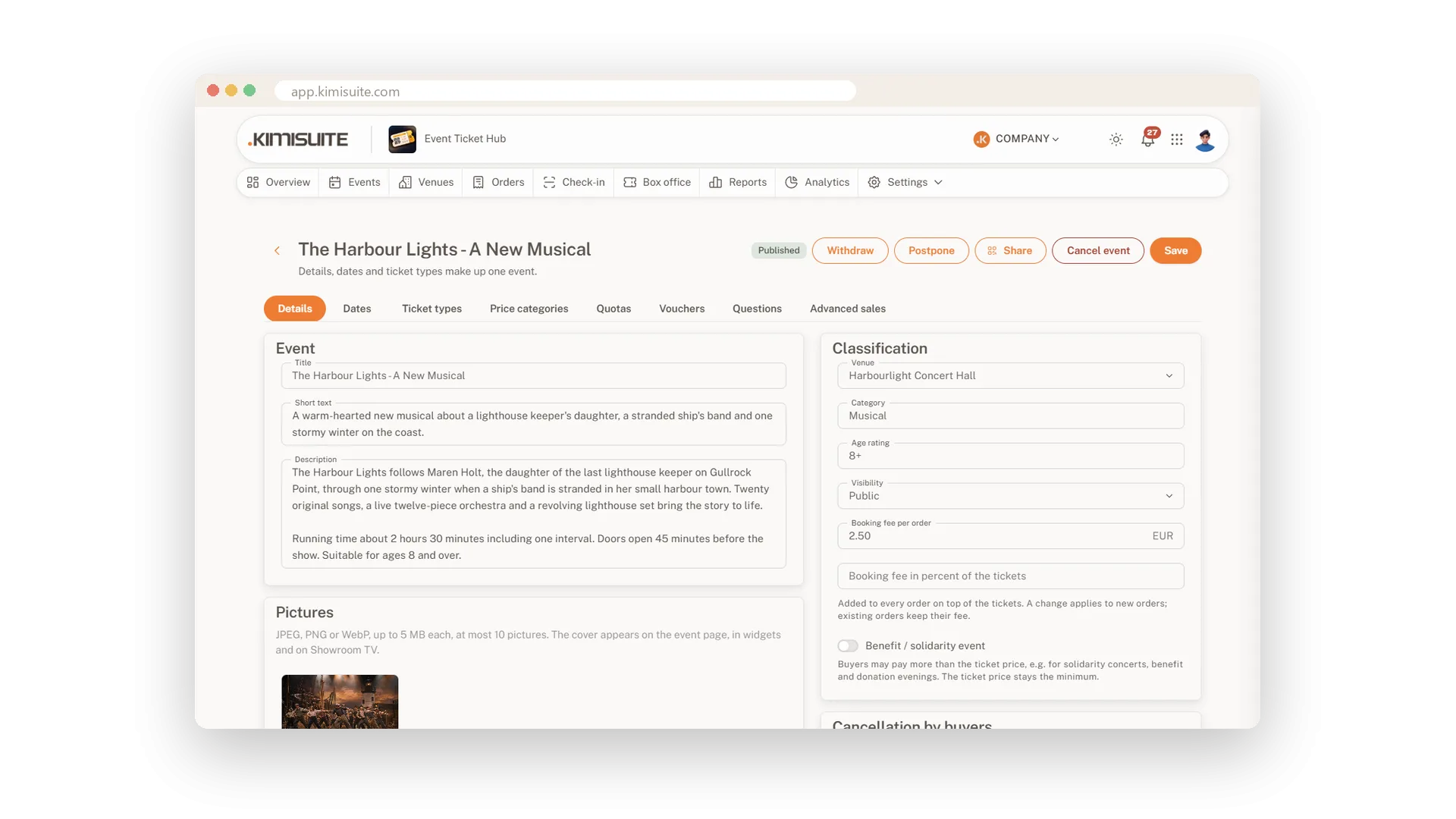Image resolution: width=1456 pixels, height=819 pixels.
Task: Click the Share button
Action: pyautogui.click(x=1010, y=251)
